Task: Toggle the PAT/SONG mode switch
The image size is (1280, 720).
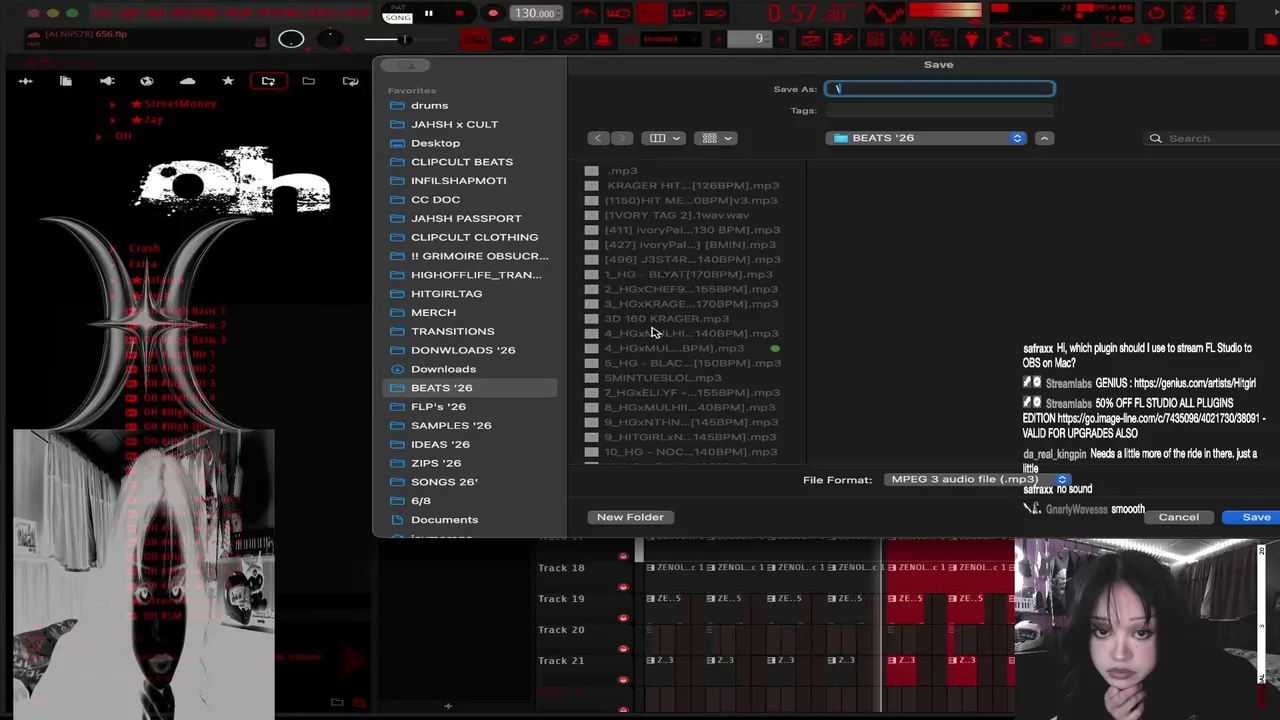Action: tap(397, 14)
